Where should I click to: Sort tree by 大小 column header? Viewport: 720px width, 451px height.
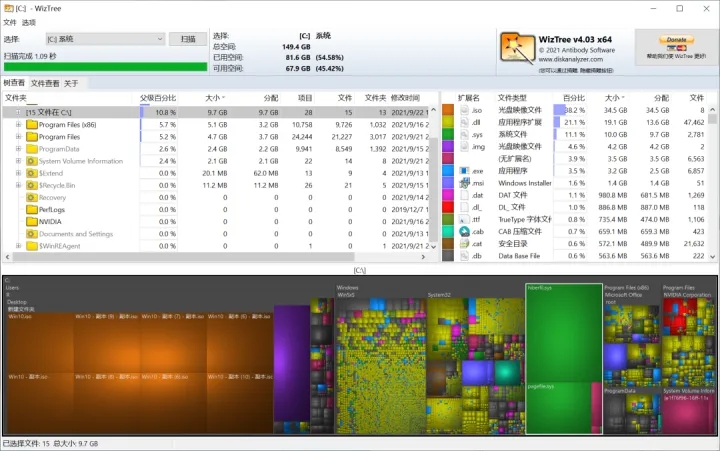point(215,98)
